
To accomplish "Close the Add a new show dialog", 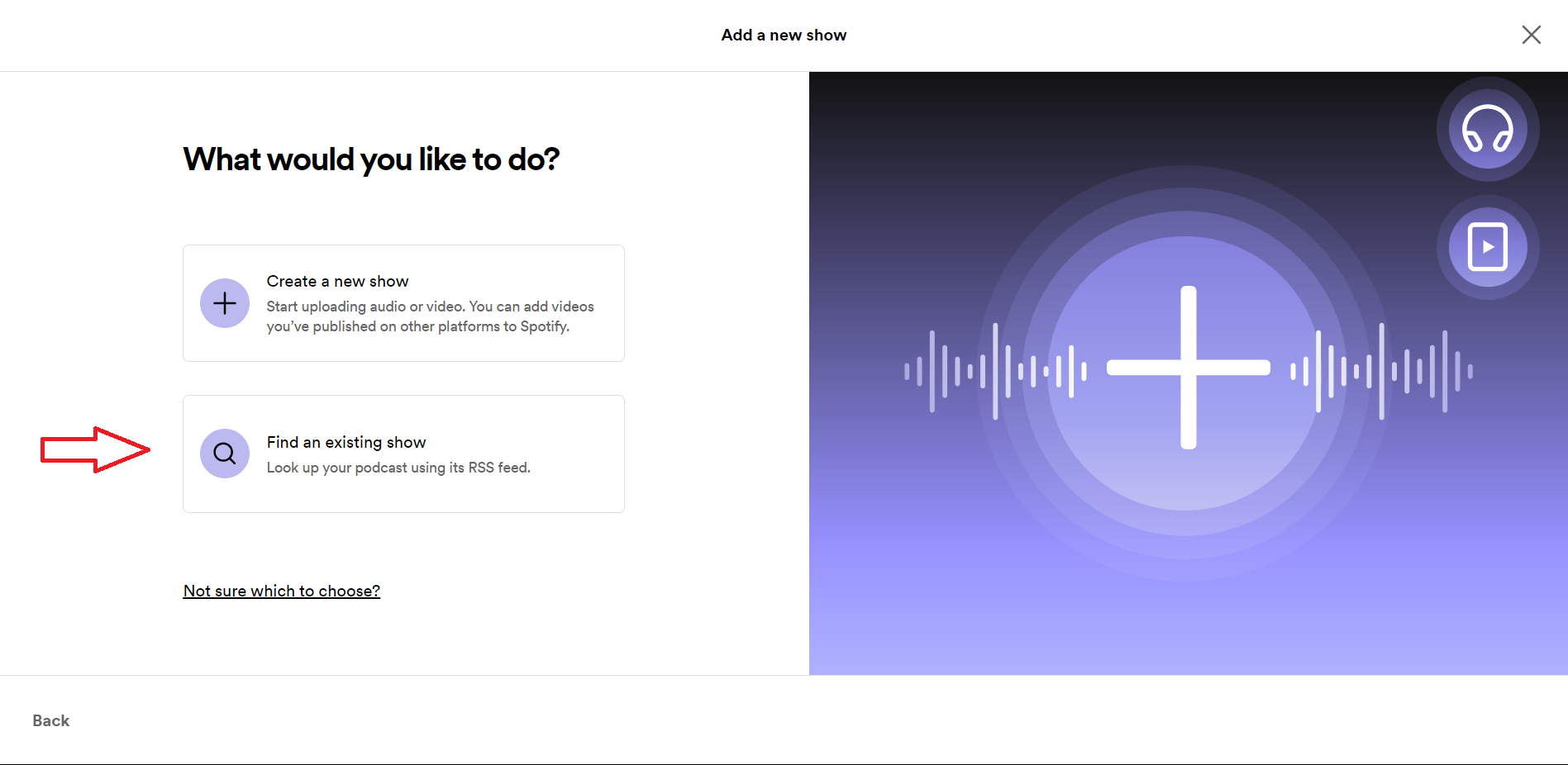I will click(x=1532, y=35).
